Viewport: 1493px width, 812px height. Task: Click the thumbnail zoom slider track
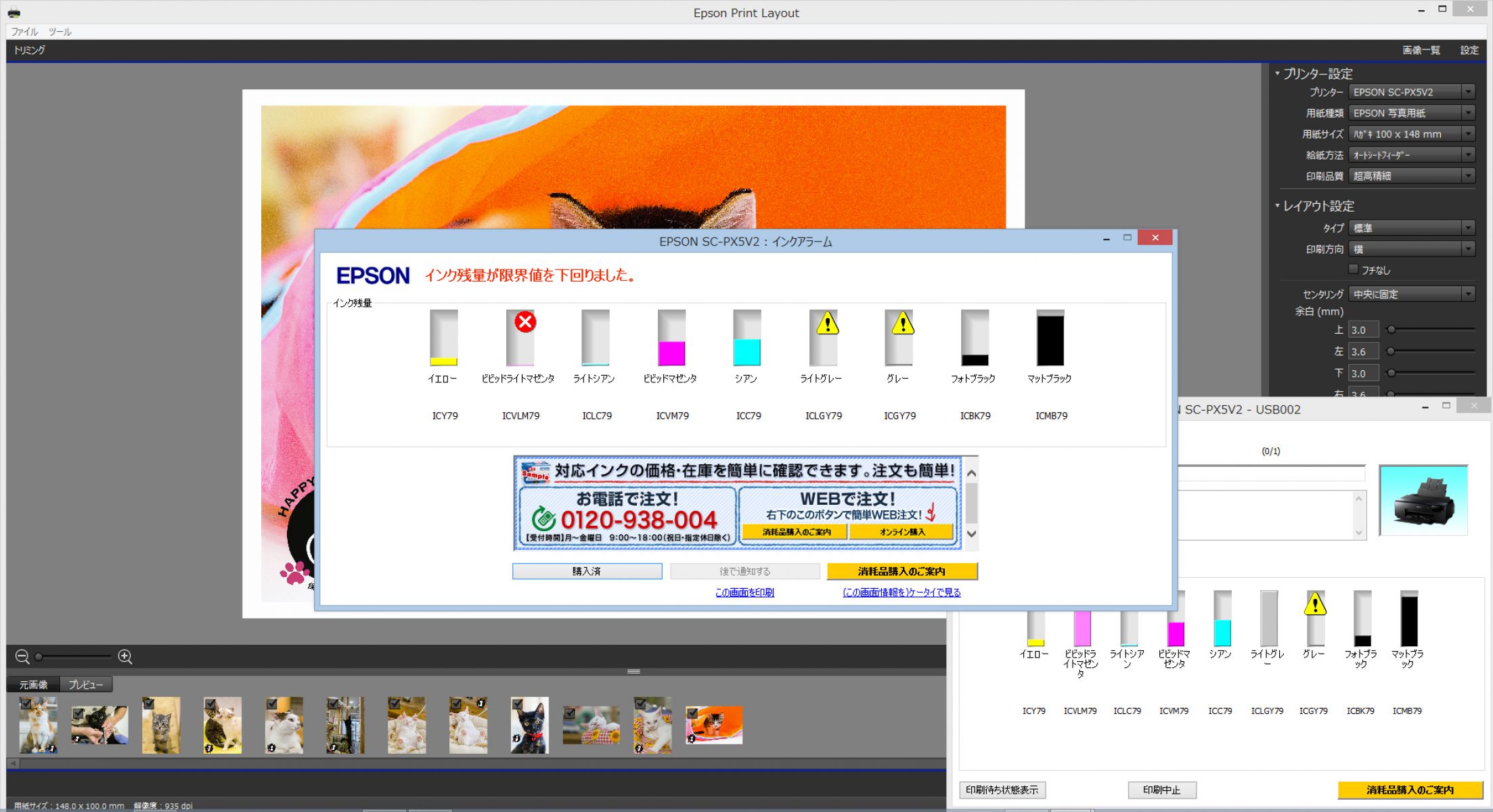[x=73, y=656]
